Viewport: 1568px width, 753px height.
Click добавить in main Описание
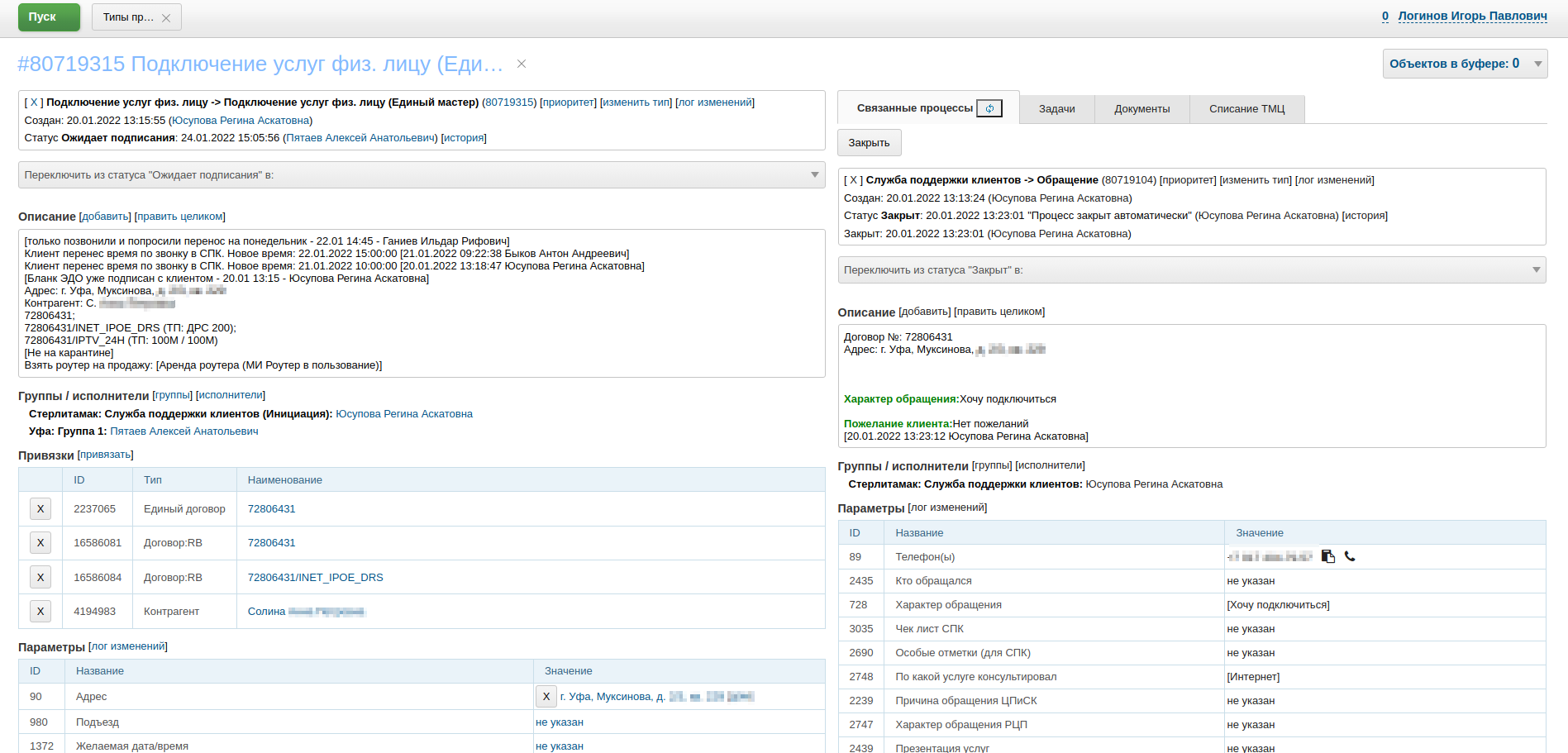[105, 217]
